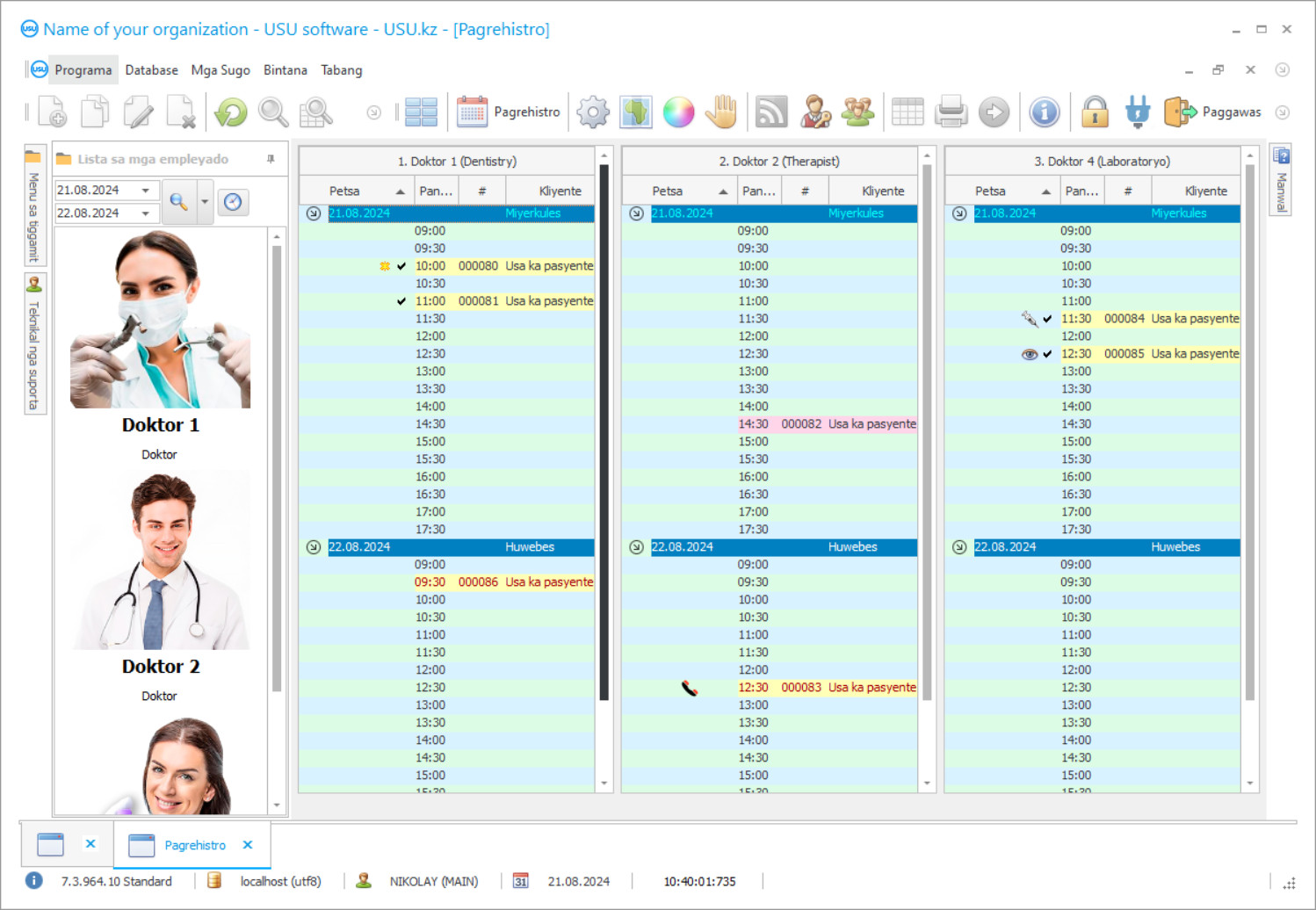Toggle eye icon on 12:30 Laboratoryo appointment
This screenshot has width=1316, height=910.
(x=1029, y=354)
